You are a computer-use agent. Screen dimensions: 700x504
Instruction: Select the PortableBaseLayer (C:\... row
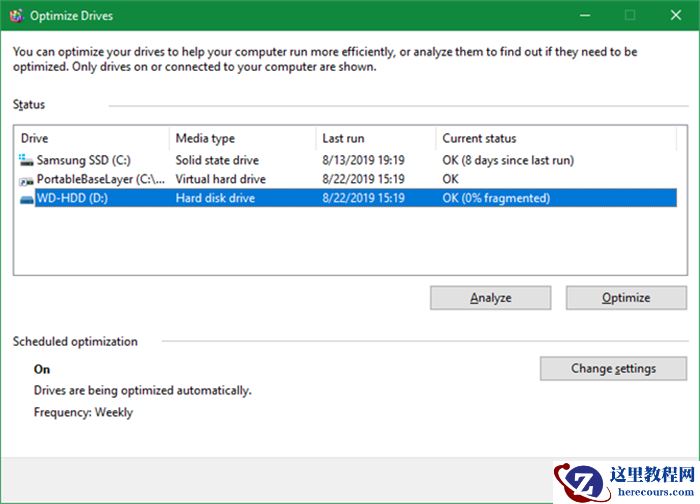346,179
